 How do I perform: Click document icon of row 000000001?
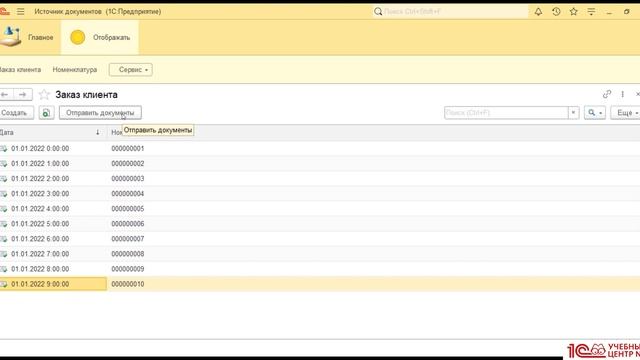pyautogui.click(x=4, y=149)
